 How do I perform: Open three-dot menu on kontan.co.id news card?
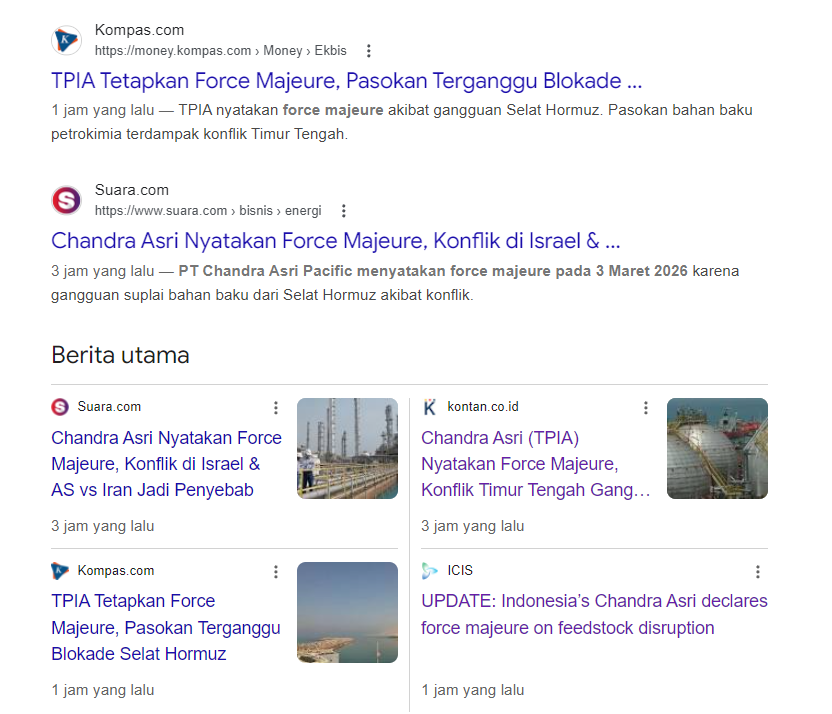tap(646, 407)
